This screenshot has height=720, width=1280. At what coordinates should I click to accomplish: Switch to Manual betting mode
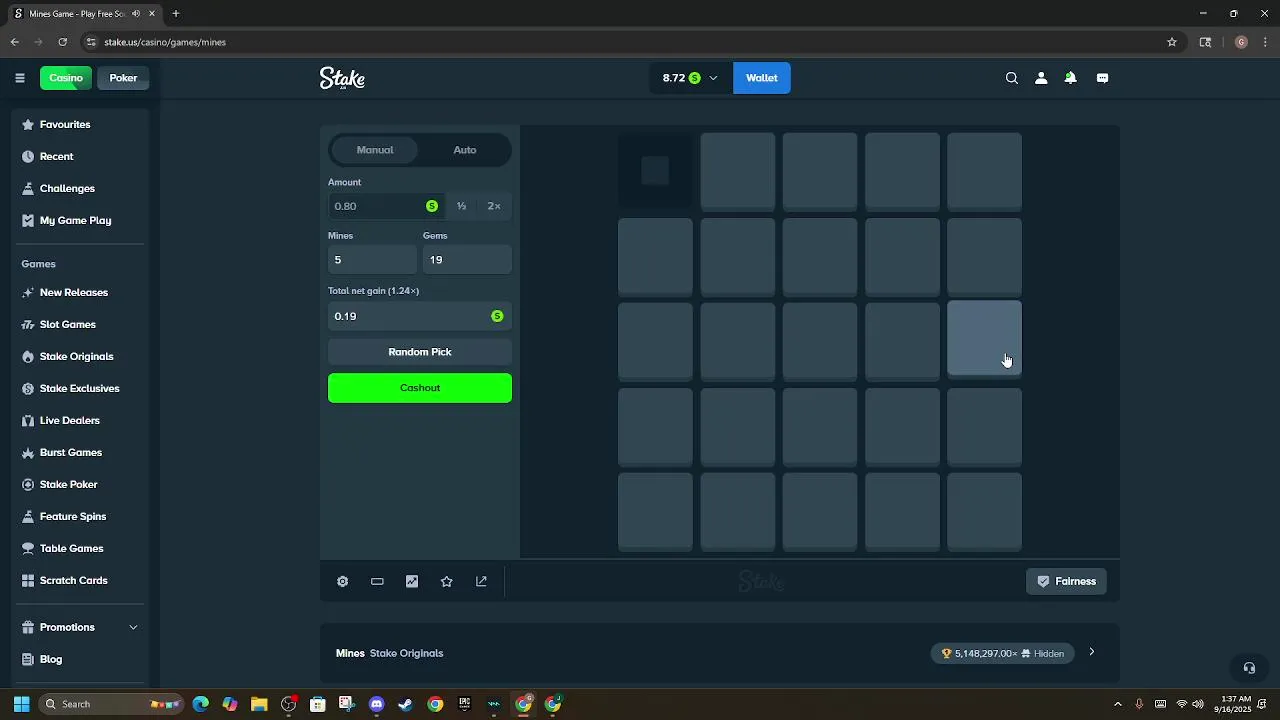(375, 150)
